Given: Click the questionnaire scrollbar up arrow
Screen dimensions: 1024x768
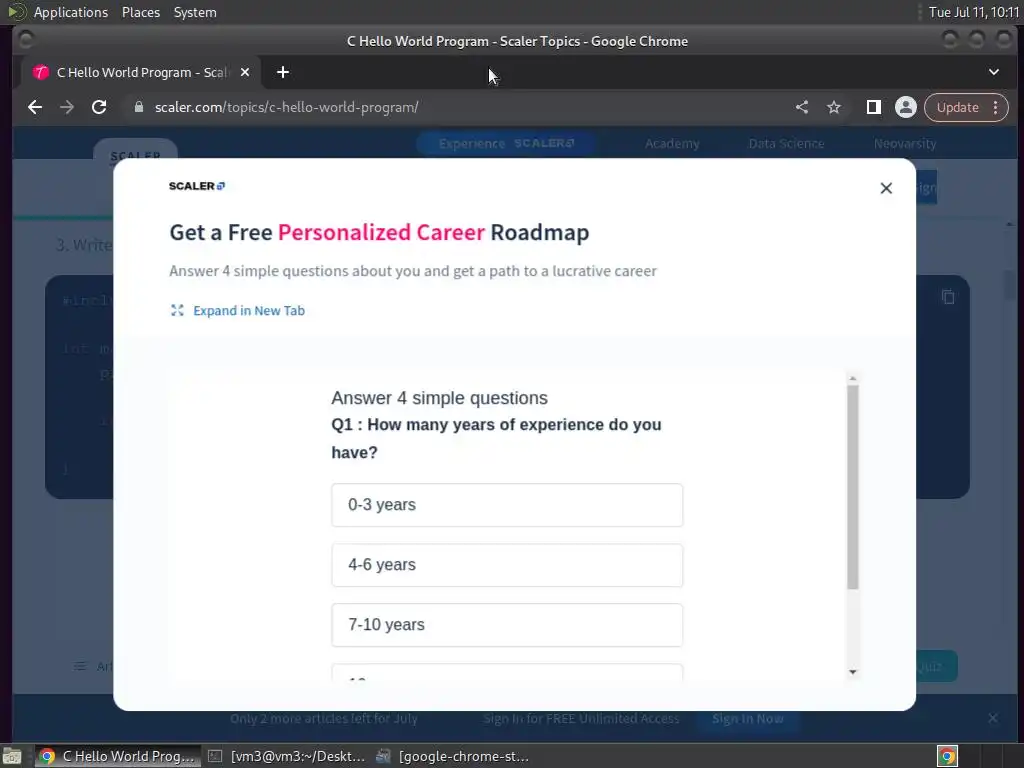Looking at the screenshot, I should [852, 379].
